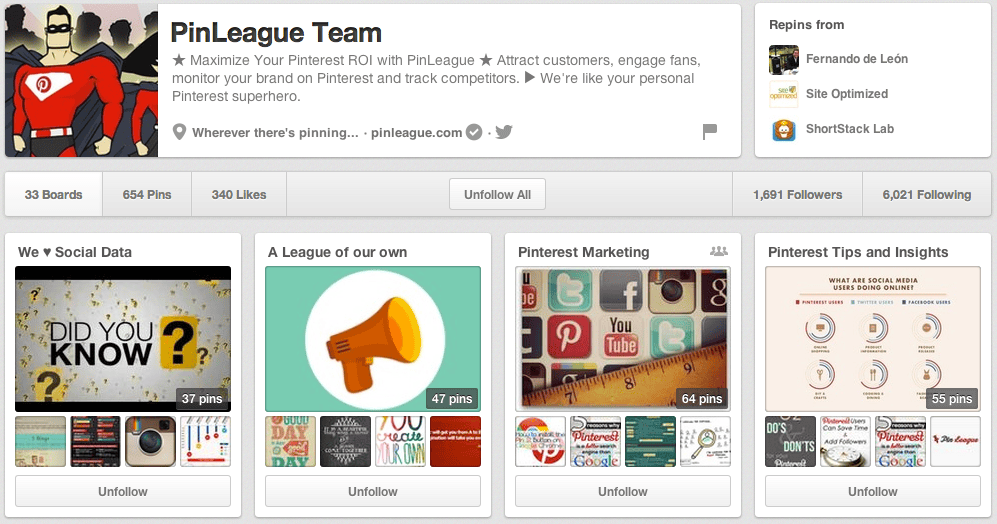This screenshot has height=524, width=997.
Task: Click the Instagram camera pin thumbnail
Action: [151, 441]
